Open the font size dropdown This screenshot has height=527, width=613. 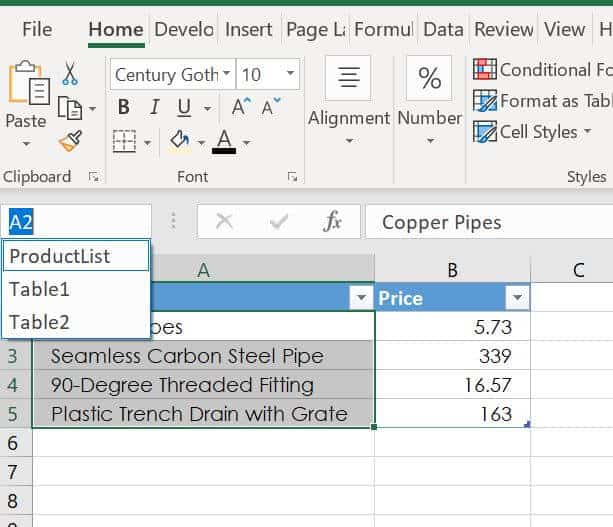point(291,74)
